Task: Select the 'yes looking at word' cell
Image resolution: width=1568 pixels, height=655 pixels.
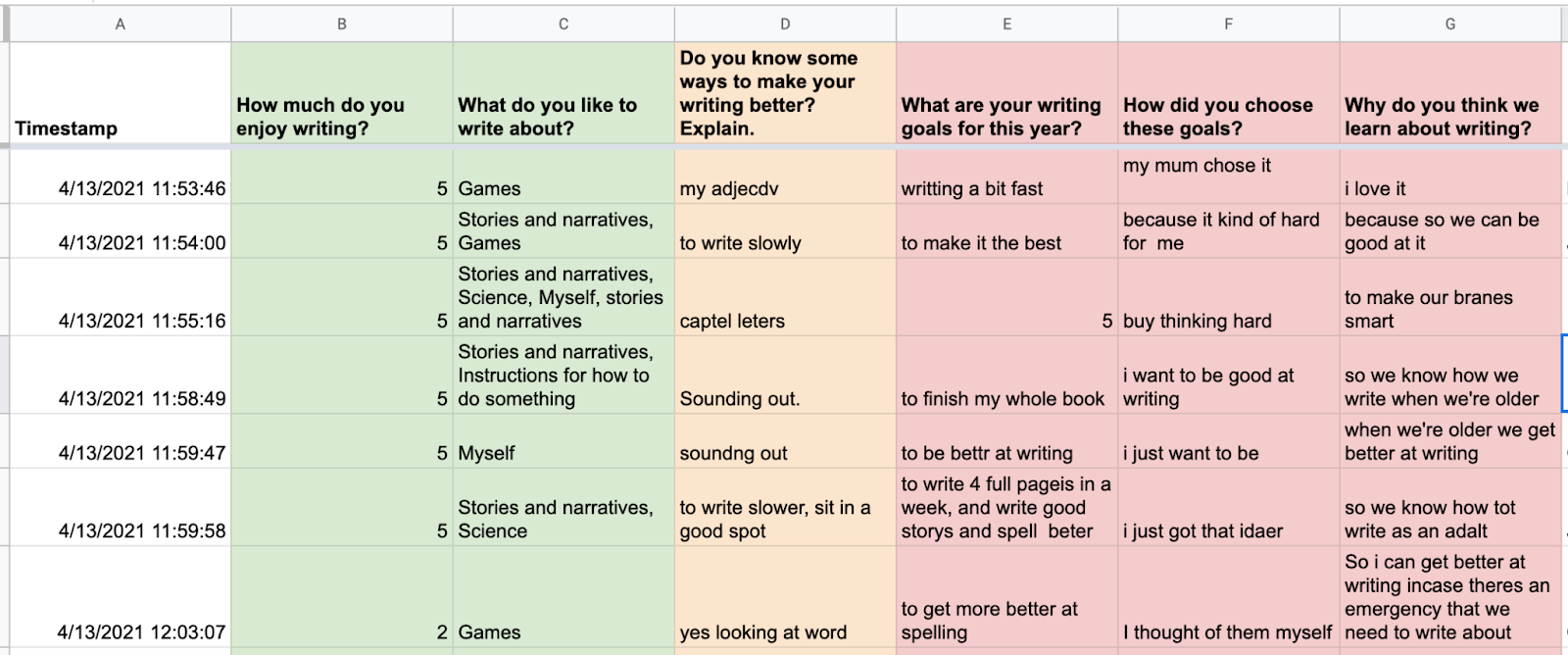Action: pyautogui.click(x=785, y=596)
